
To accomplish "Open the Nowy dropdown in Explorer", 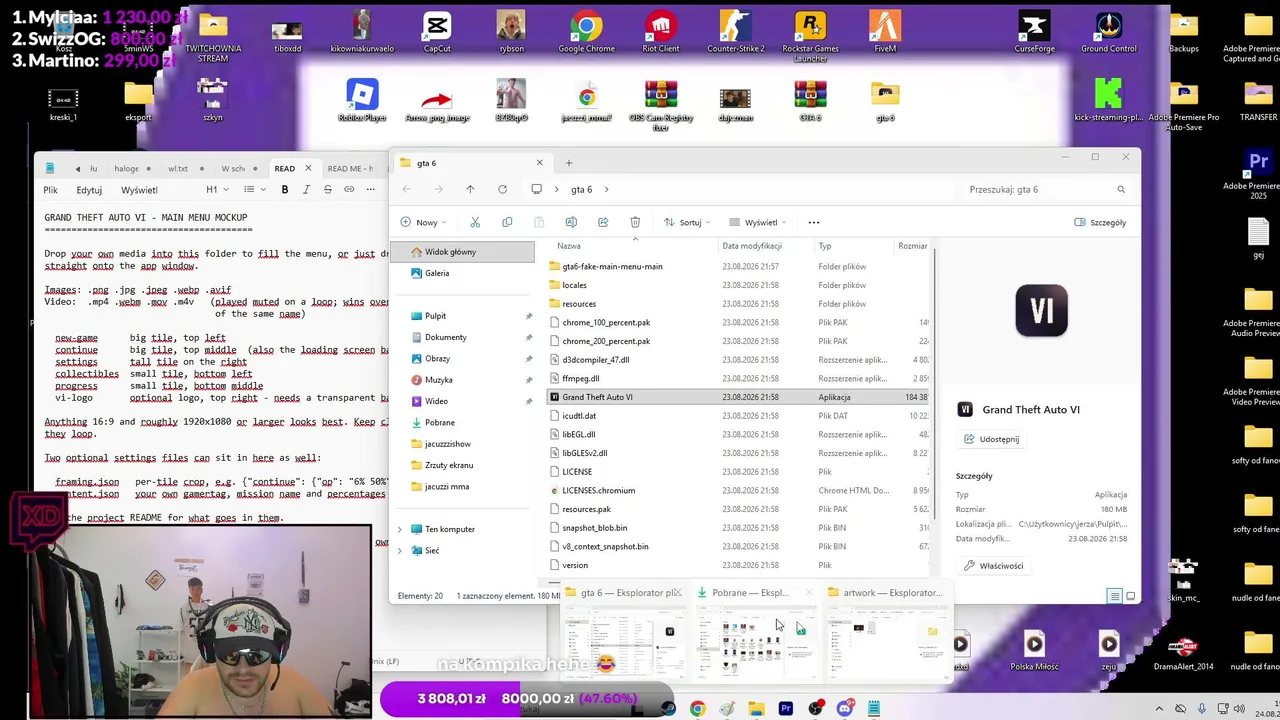I will [x=425, y=222].
